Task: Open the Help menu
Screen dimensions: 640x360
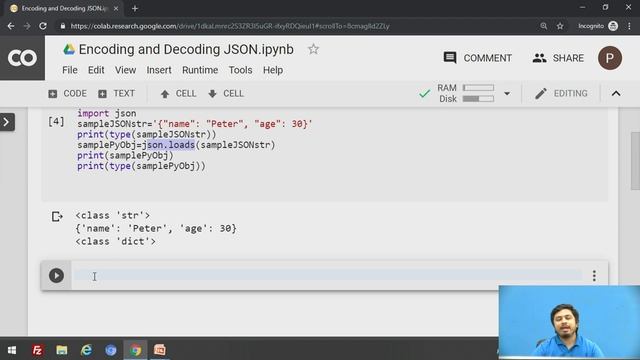Action: pos(273,70)
